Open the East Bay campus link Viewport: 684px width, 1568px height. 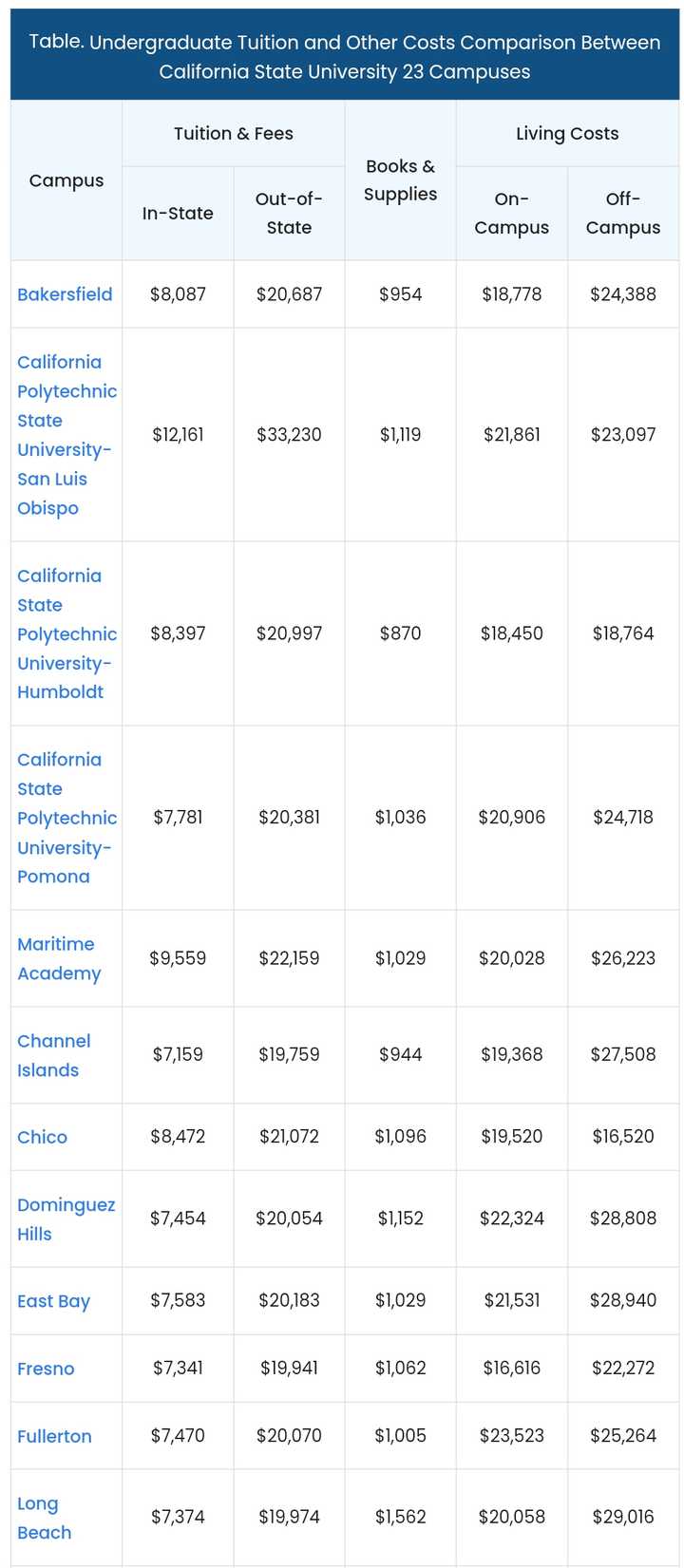(54, 1301)
